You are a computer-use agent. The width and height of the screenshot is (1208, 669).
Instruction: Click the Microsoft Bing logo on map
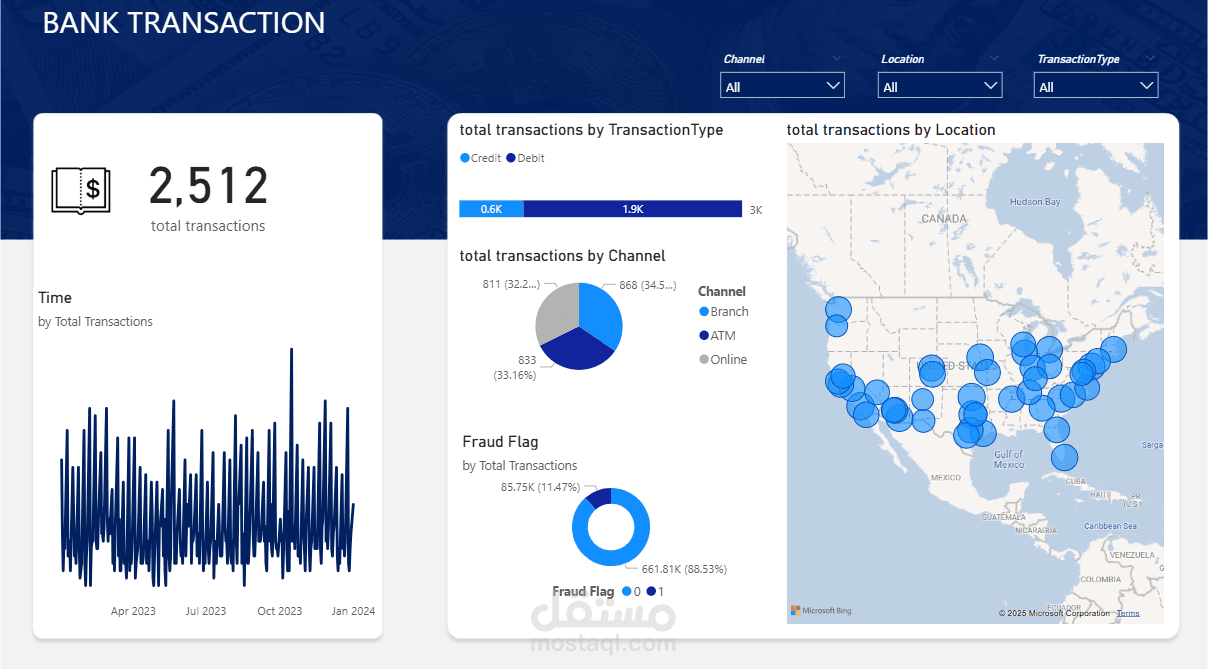point(821,610)
